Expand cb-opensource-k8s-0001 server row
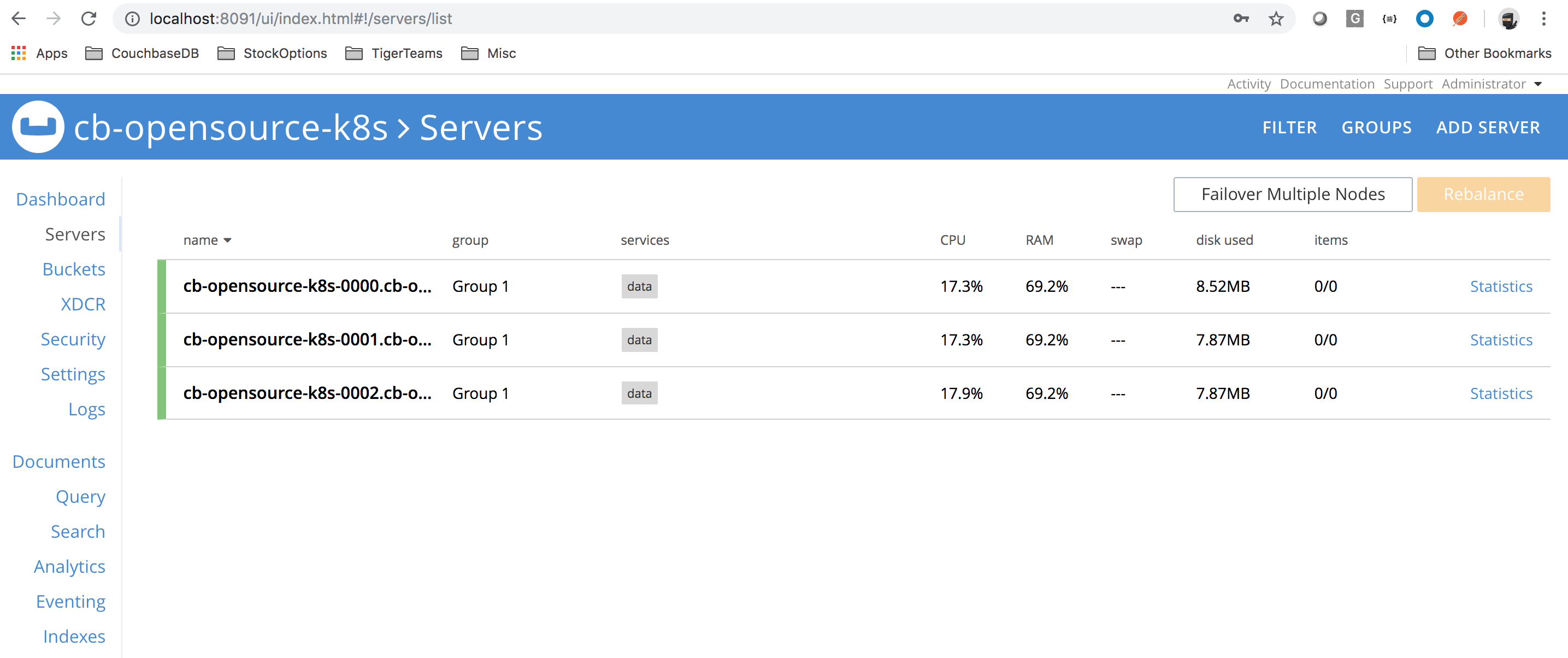Viewport: 1568px width, 658px height. pos(854,339)
